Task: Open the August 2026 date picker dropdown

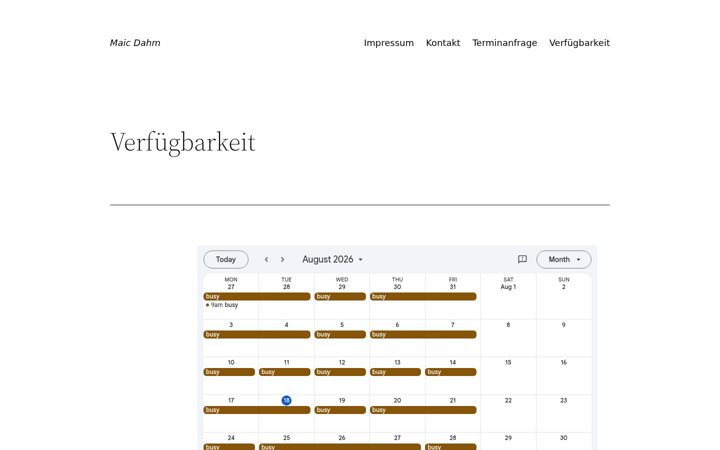Action: 332,259
